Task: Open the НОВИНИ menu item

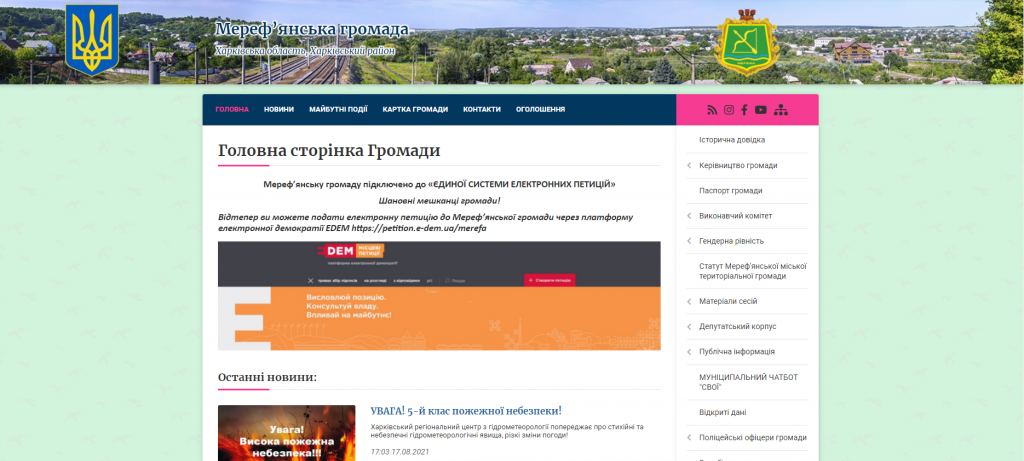Action: (x=279, y=110)
